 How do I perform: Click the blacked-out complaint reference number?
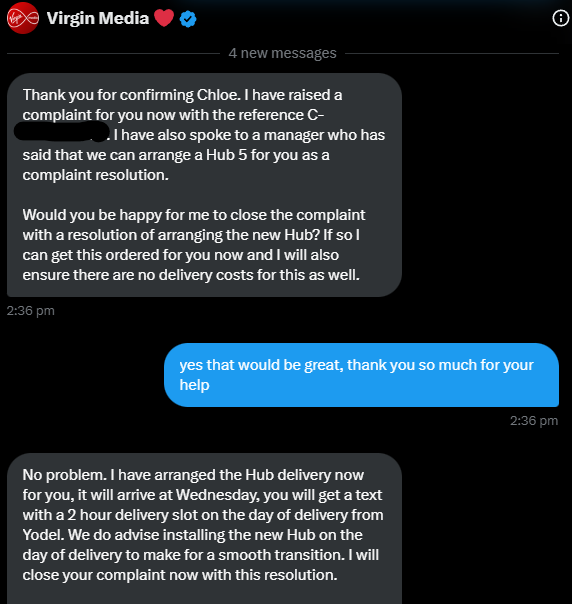point(62,131)
